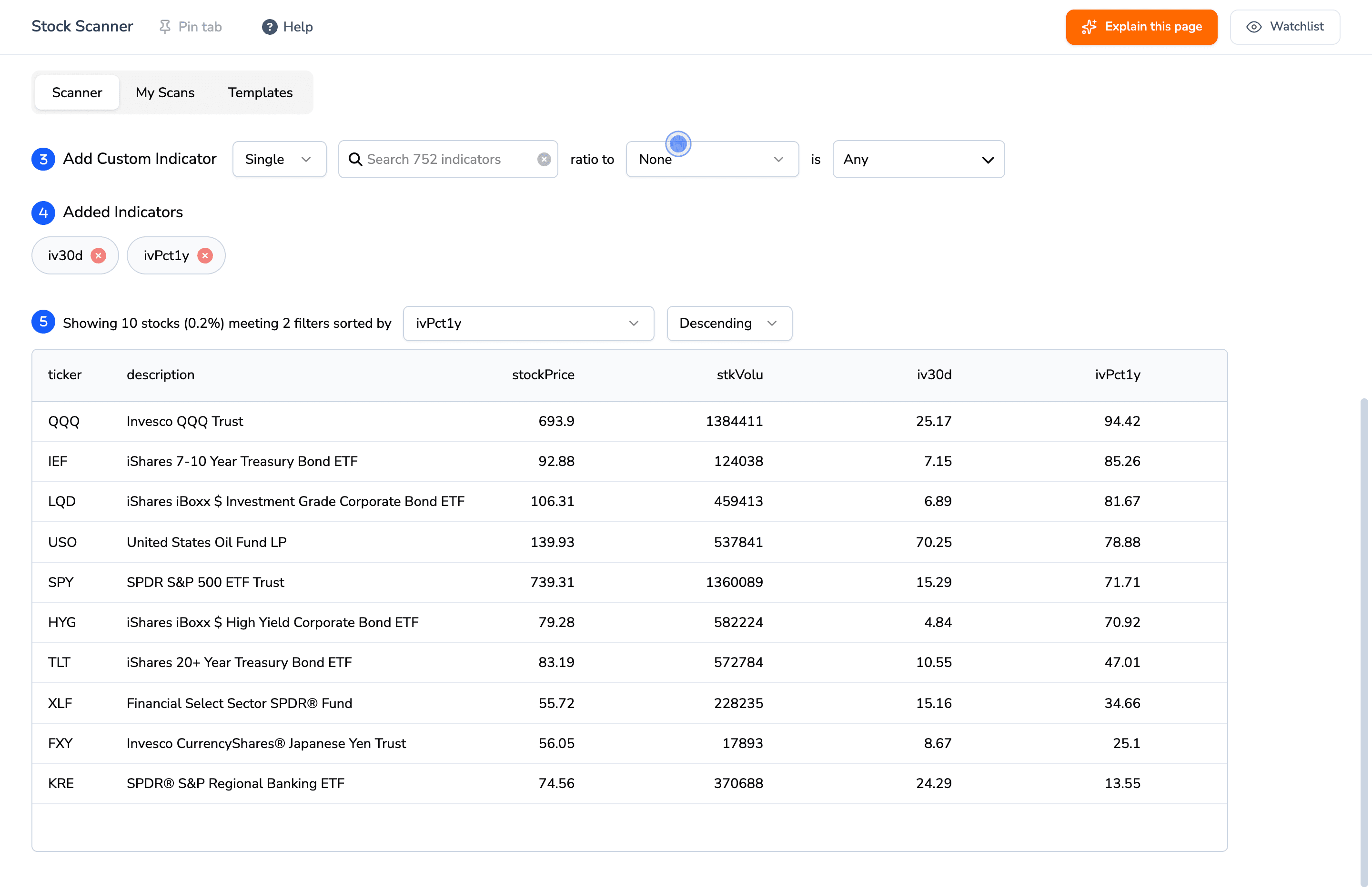Click the description column header
This screenshot has width=1372, height=891.
click(161, 375)
